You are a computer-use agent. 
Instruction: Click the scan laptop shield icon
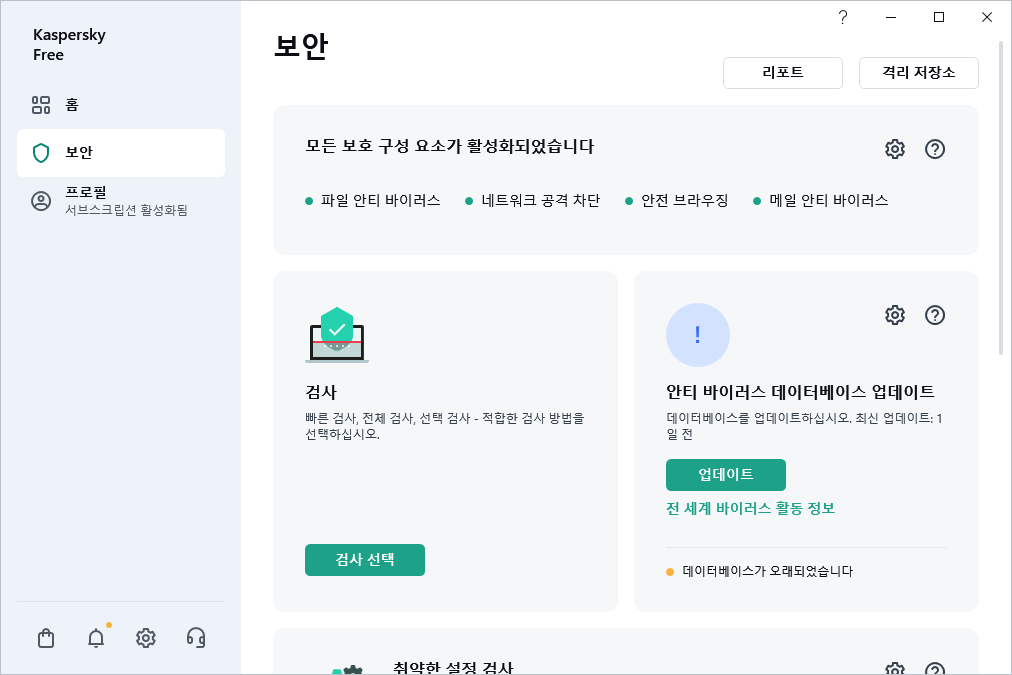coord(337,335)
